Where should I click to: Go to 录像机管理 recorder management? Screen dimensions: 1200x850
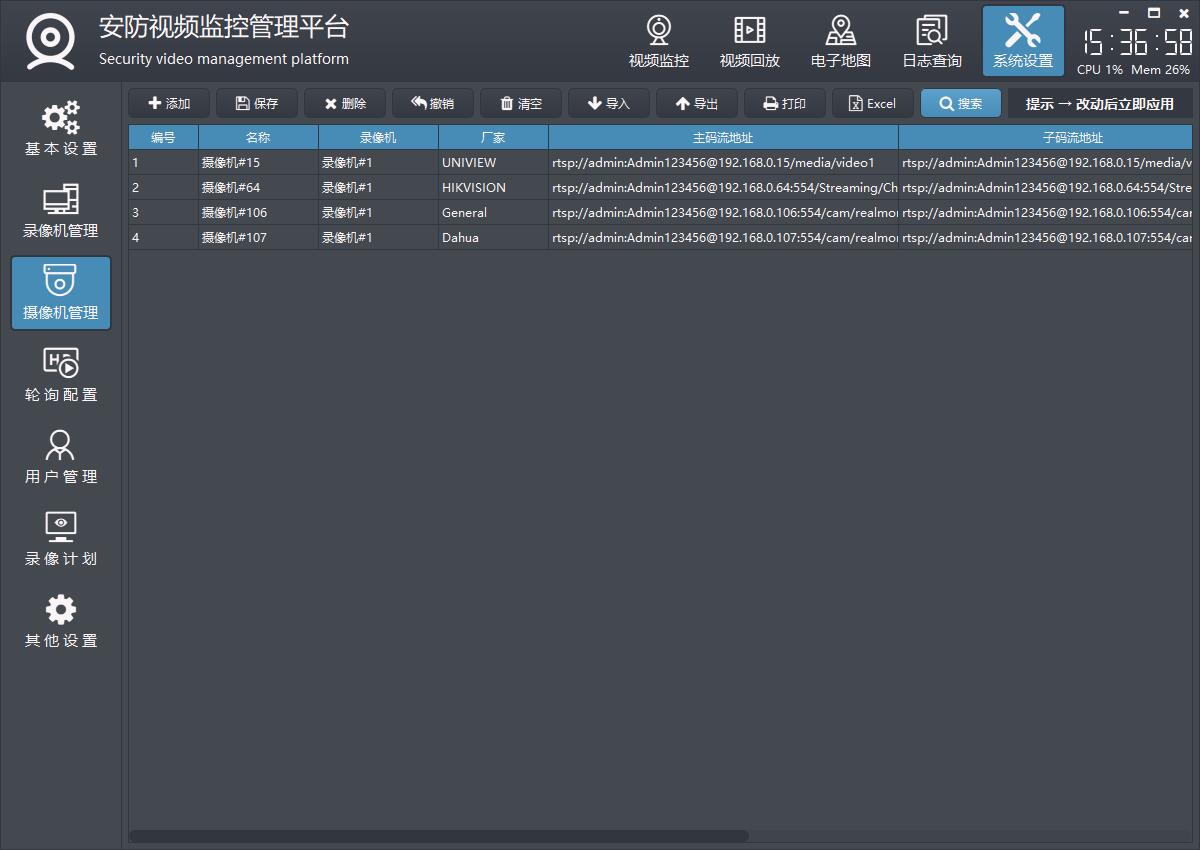tap(61, 211)
